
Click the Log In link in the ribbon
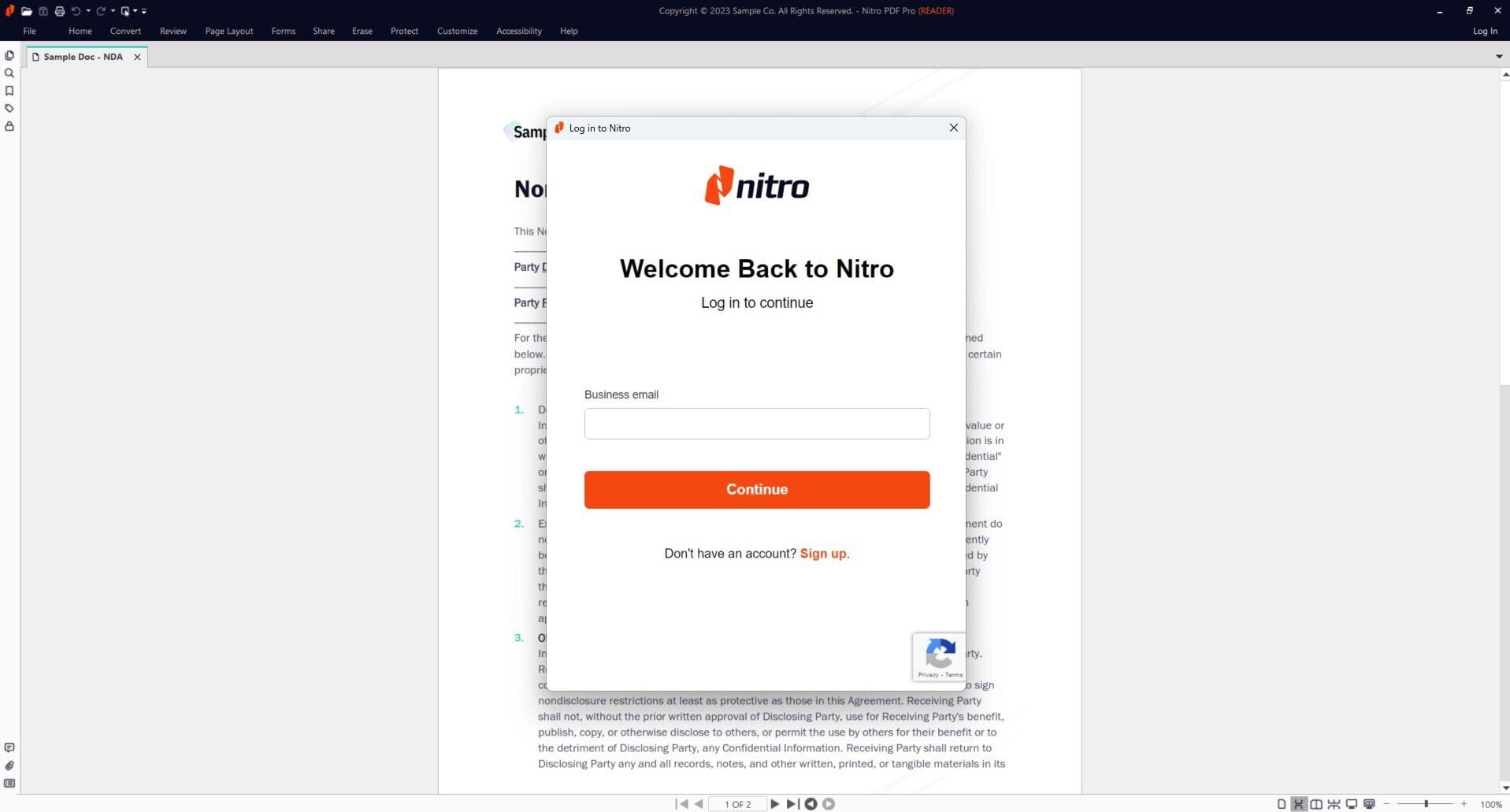[x=1485, y=31]
